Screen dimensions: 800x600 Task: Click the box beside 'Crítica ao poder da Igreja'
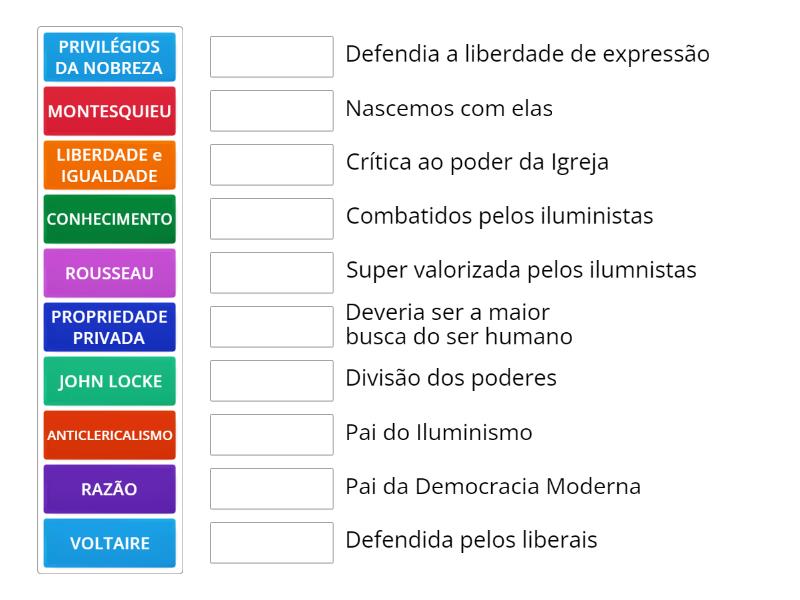272,165
